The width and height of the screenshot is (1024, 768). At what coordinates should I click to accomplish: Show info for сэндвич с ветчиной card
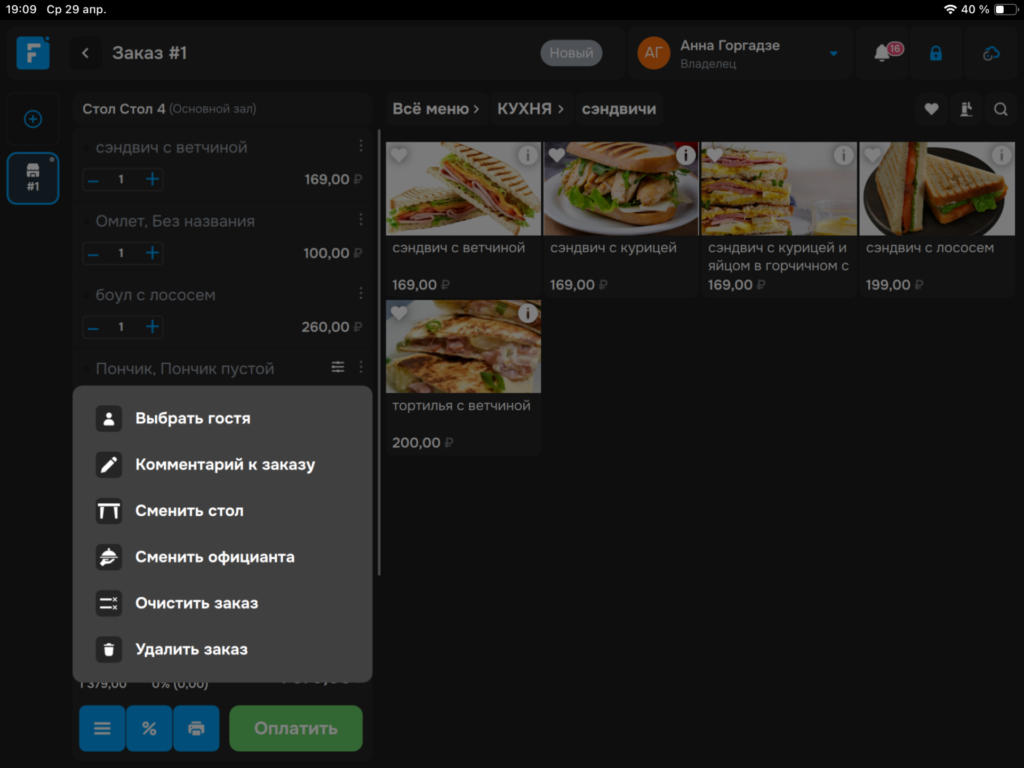[528, 155]
